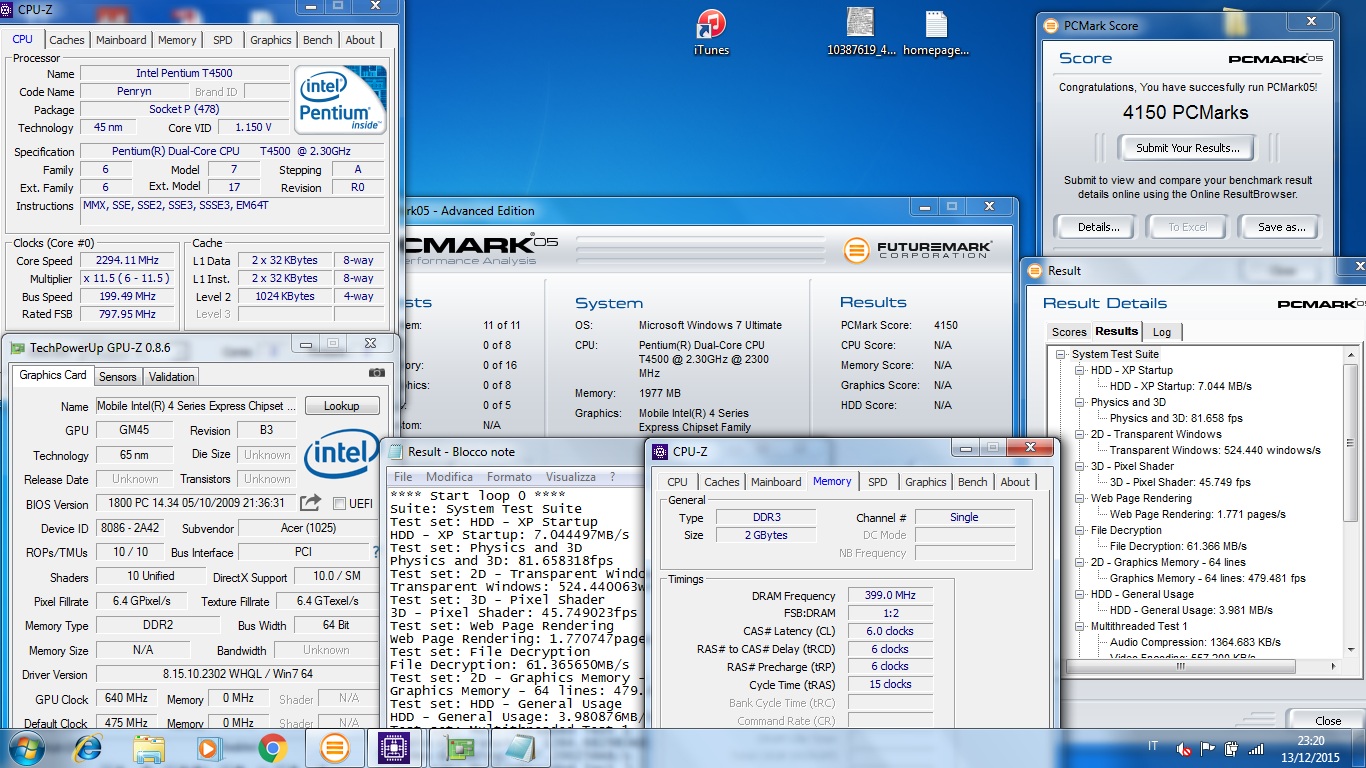Image resolution: width=1366 pixels, height=768 pixels.
Task: Click the PCMark Score window title icon
Action: pyautogui.click(x=1051, y=26)
